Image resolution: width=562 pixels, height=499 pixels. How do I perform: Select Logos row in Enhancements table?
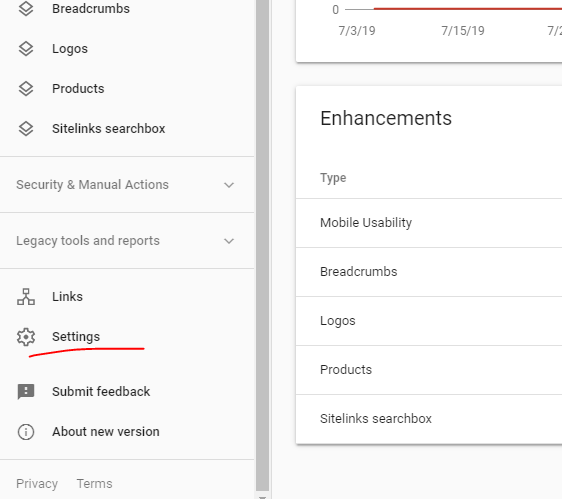[429, 321]
